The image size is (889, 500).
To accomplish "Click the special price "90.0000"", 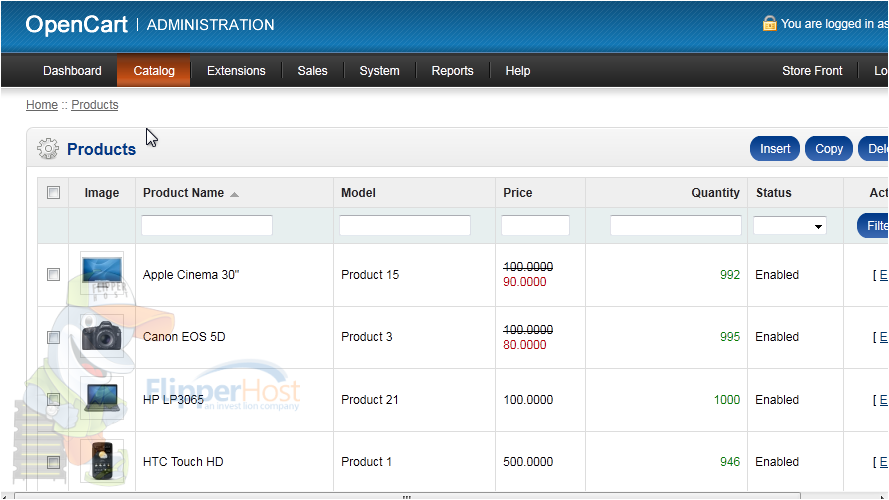I will click(524, 282).
